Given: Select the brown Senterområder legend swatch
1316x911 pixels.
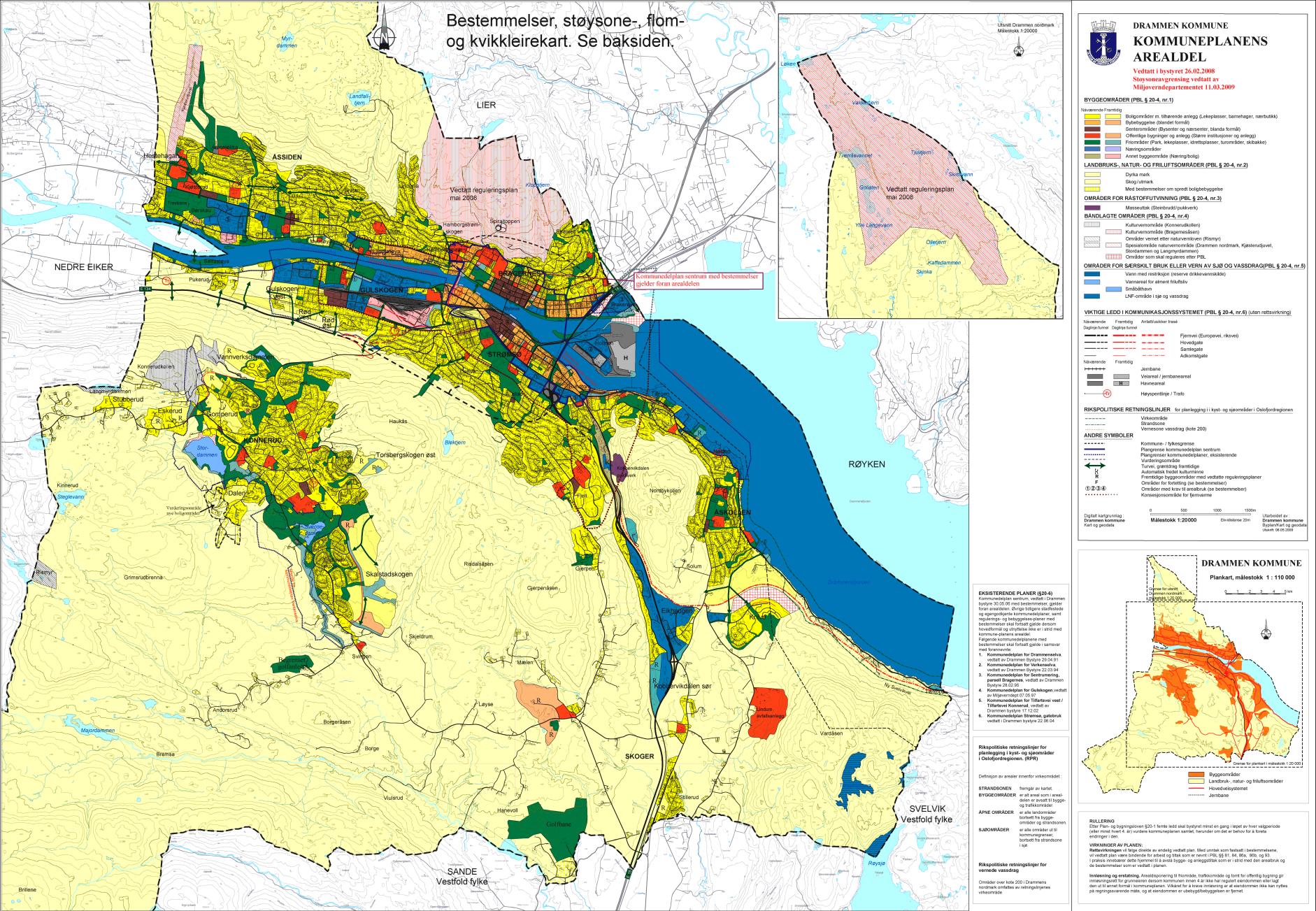Looking at the screenshot, I should click(1094, 129).
